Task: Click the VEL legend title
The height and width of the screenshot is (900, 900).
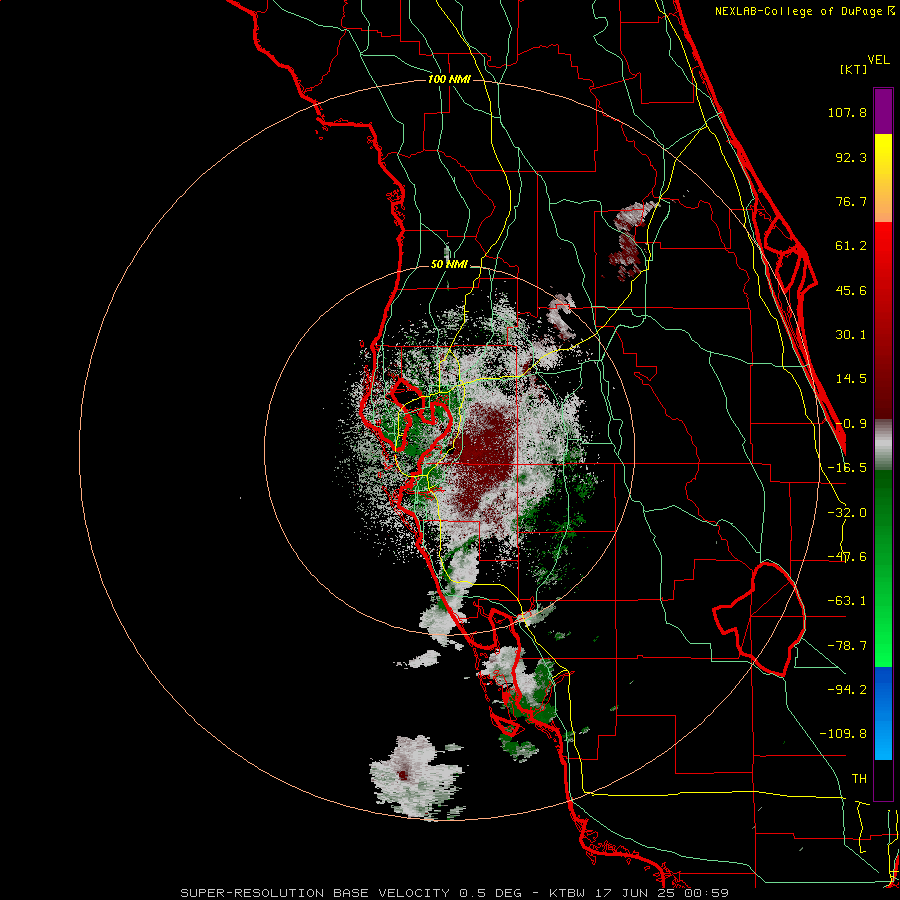Action: pyautogui.click(x=879, y=60)
